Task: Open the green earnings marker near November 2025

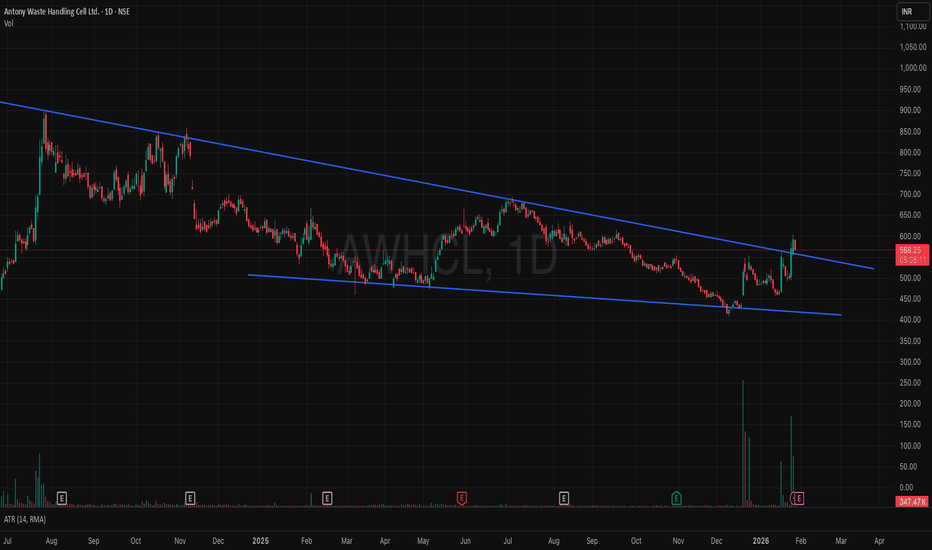Action: pos(676,498)
